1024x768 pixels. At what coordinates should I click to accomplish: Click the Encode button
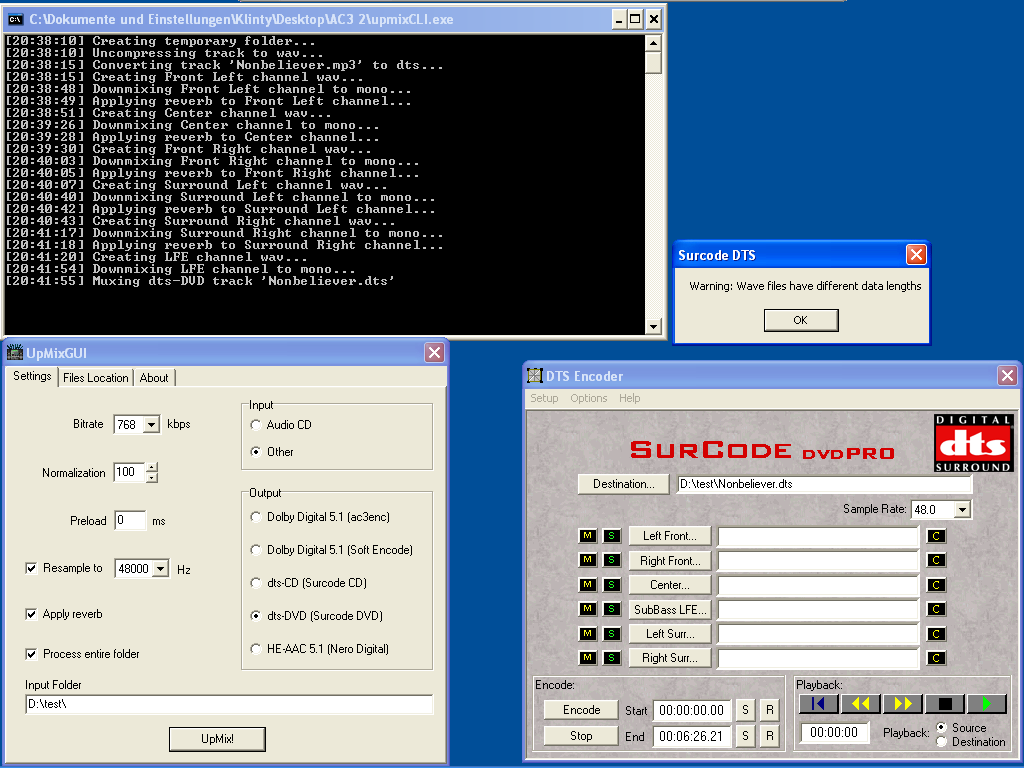coord(581,710)
